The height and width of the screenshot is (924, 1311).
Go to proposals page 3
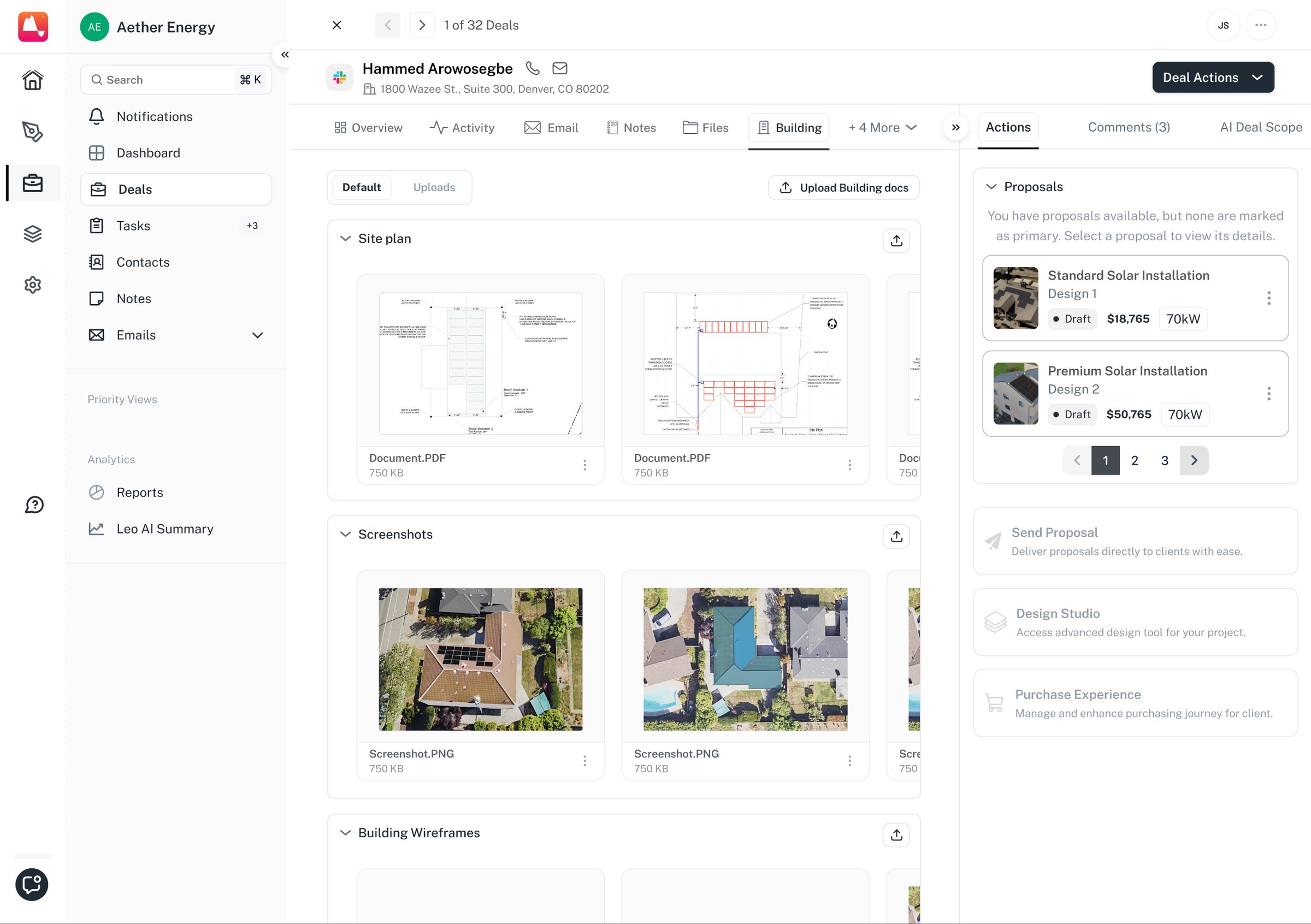click(1164, 460)
